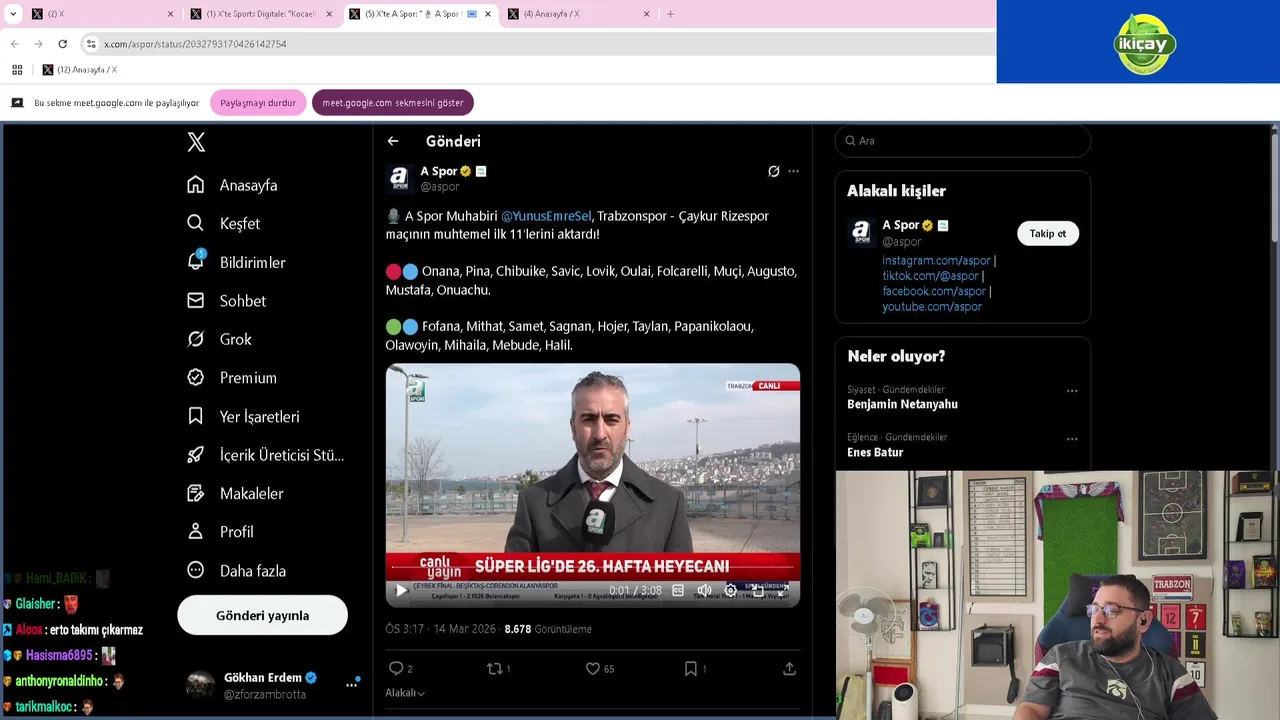Open account menu dots beside Gökhan Erdem
The height and width of the screenshot is (720, 1280).
pos(352,684)
